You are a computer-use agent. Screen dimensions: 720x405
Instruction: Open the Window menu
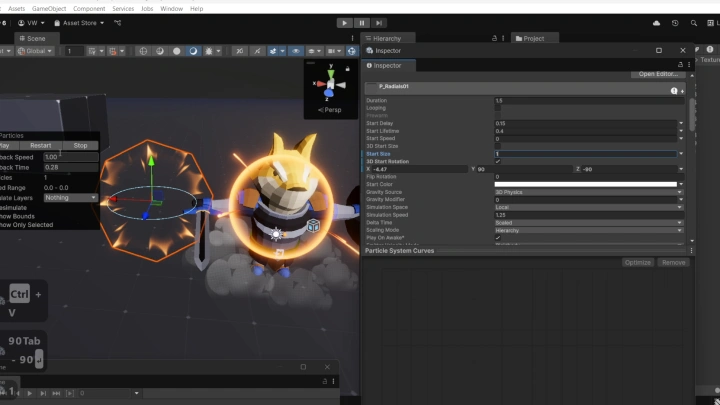tap(171, 9)
